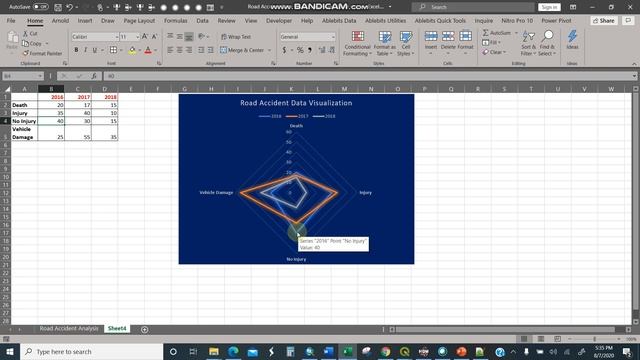
Task: Click the Sign in button
Action: [x=549, y=7]
